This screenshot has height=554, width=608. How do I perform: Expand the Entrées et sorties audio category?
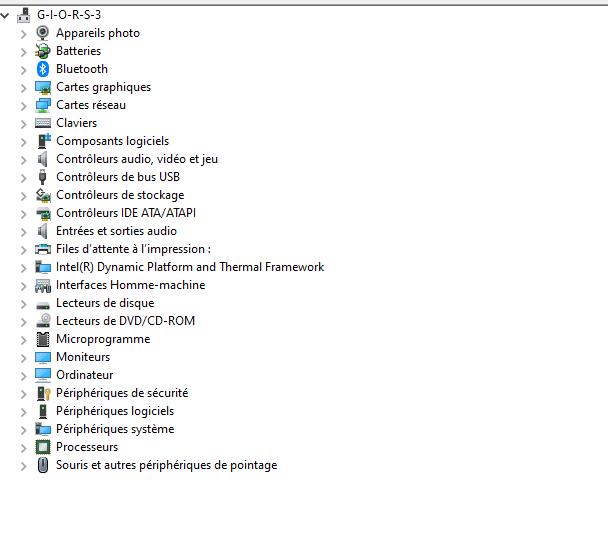click(x=24, y=232)
